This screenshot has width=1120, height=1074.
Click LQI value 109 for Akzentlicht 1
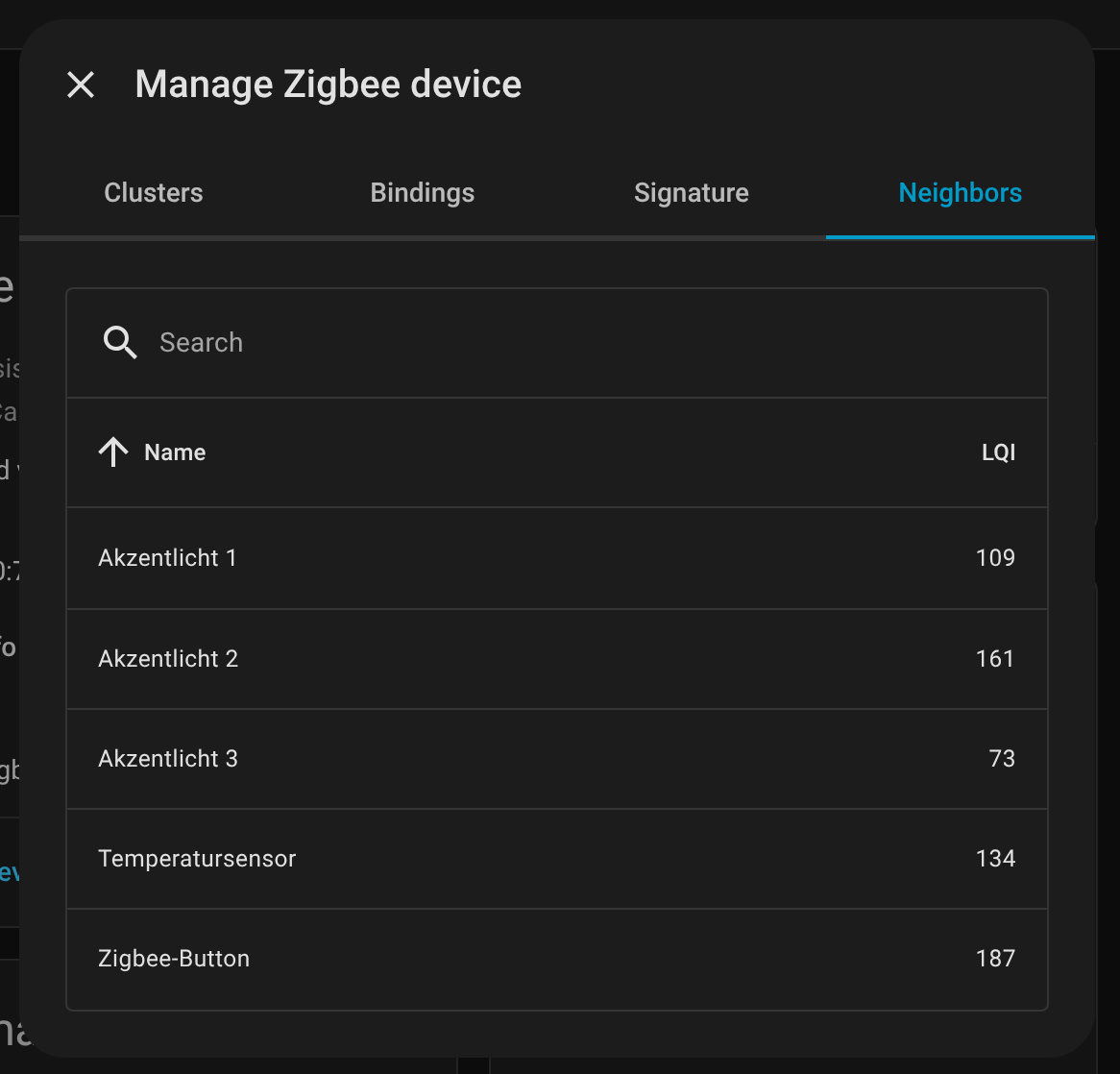tap(995, 558)
